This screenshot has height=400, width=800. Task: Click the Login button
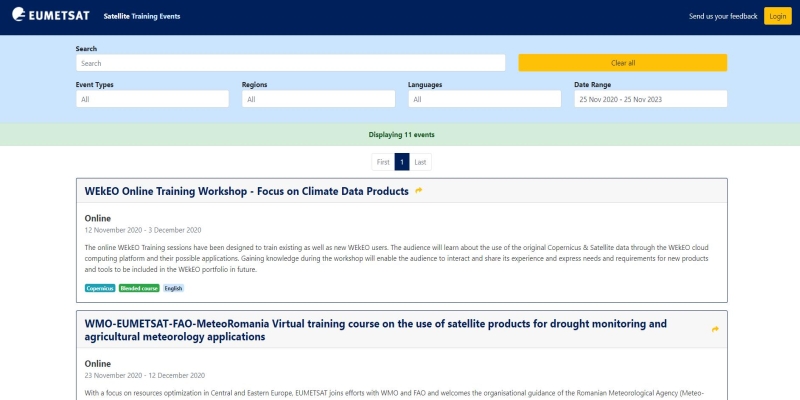(x=778, y=16)
